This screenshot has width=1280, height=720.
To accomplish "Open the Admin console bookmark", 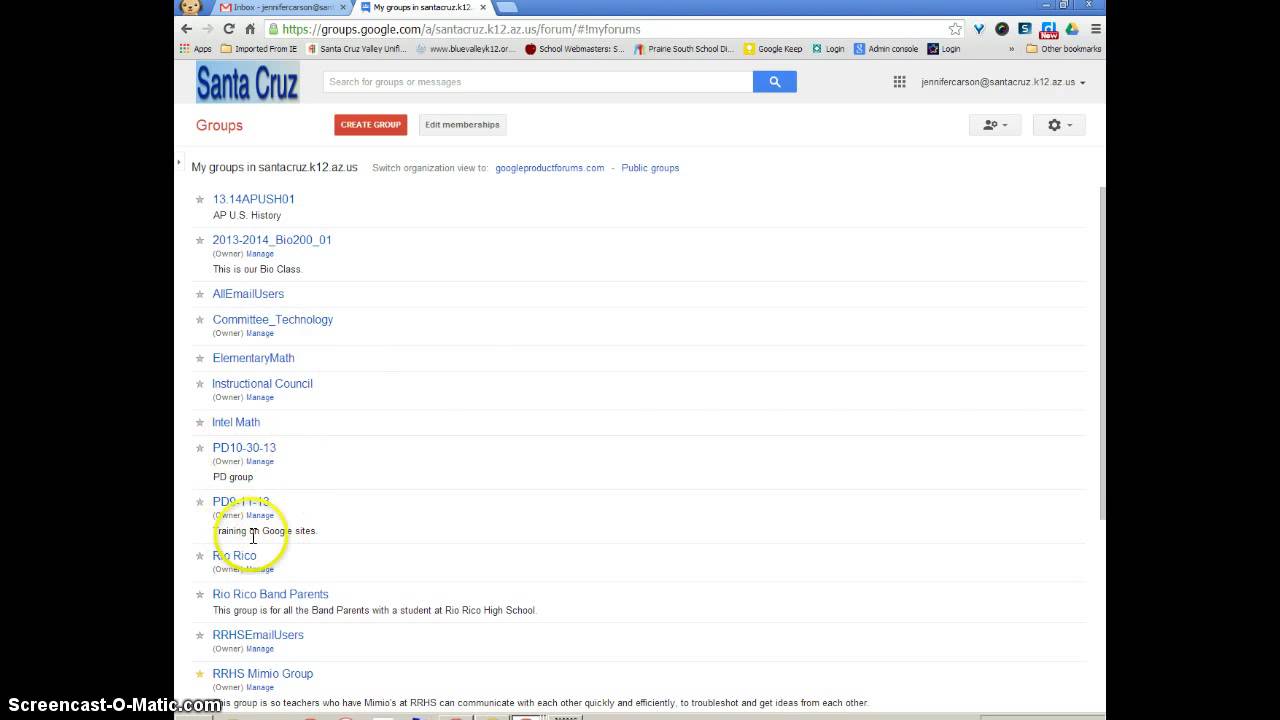I will pos(886,48).
